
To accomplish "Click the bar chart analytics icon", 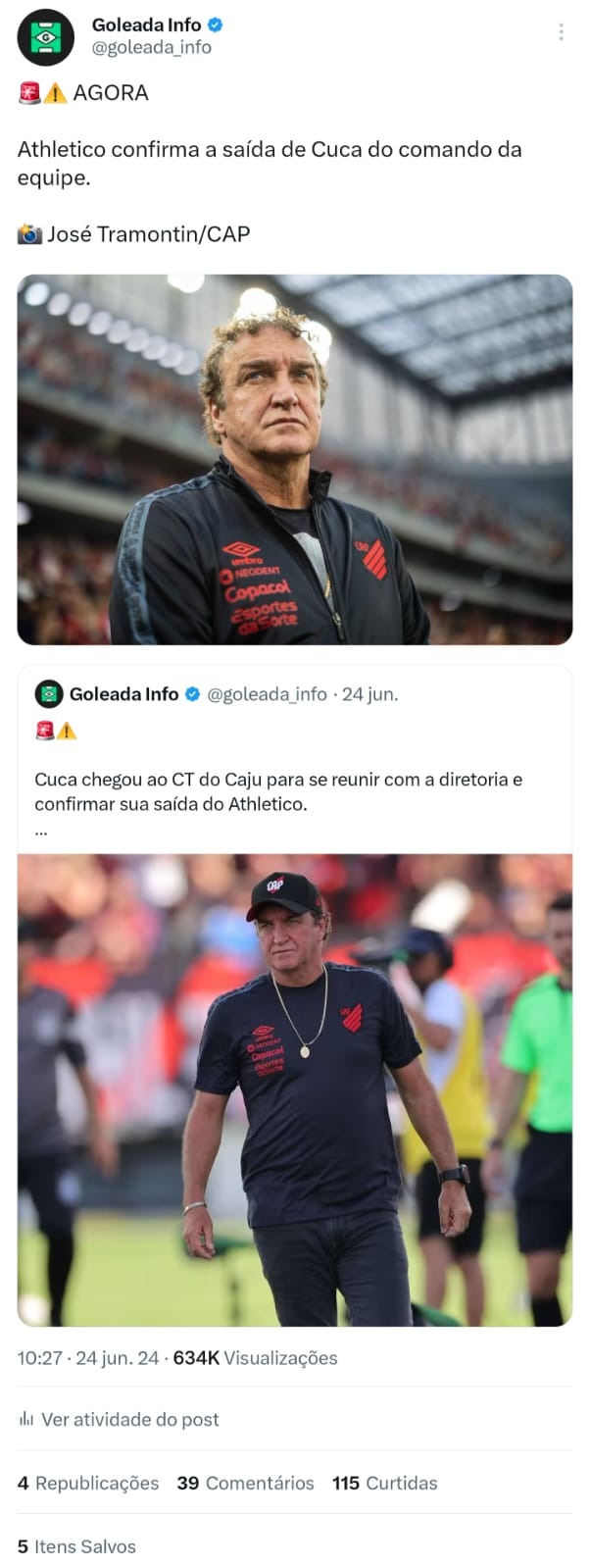I will coord(25,1419).
